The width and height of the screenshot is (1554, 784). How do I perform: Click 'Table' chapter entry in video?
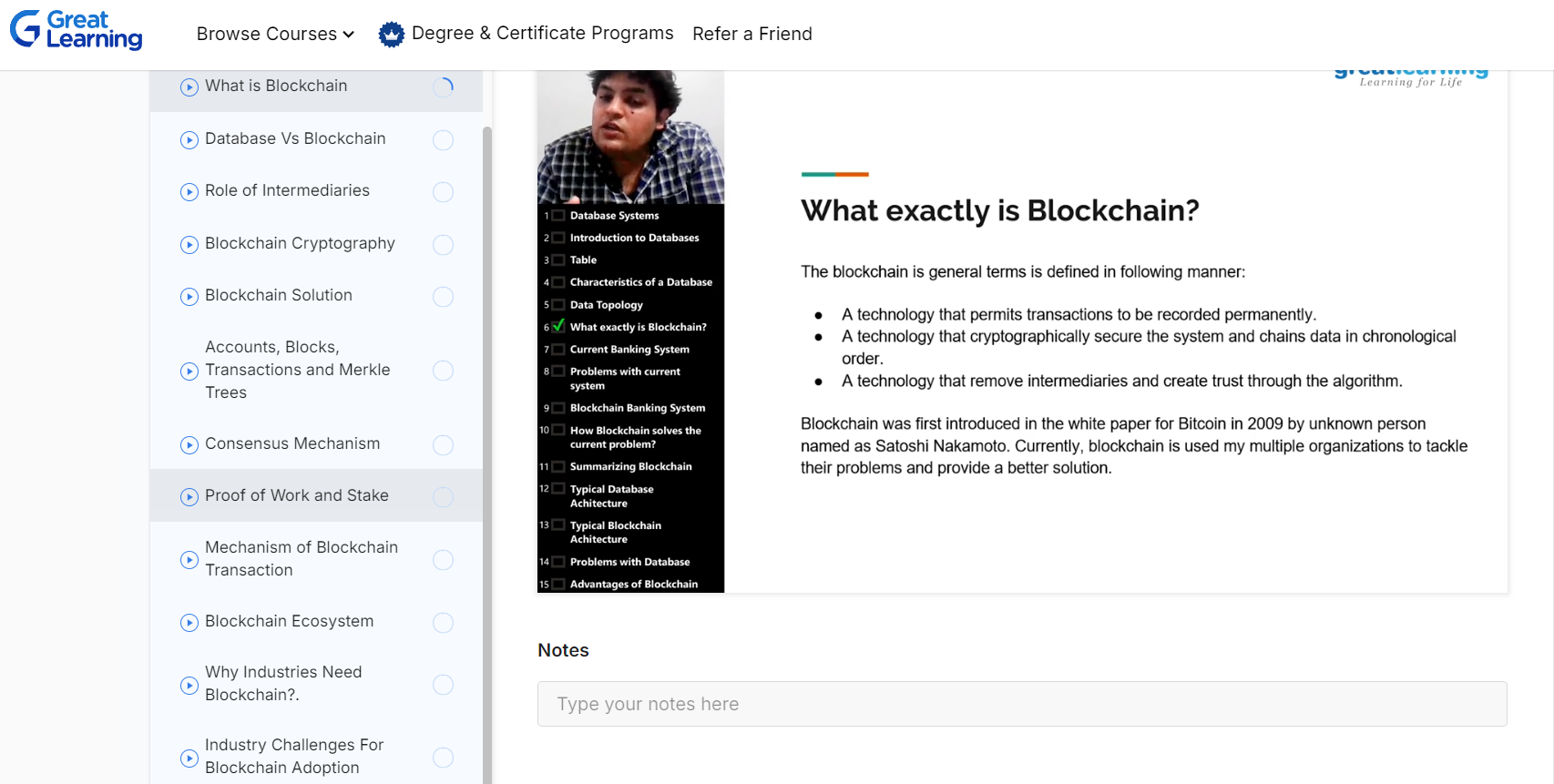click(583, 260)
